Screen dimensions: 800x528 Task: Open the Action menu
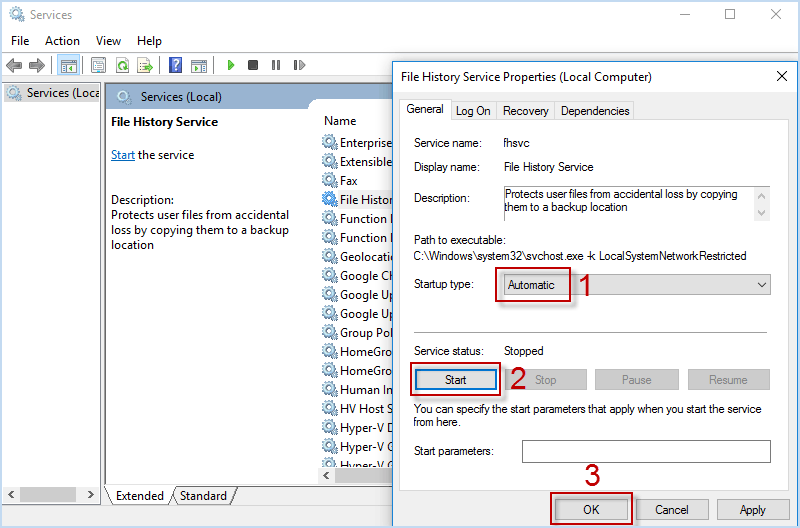pyautogui.click(x=62, y=41)
